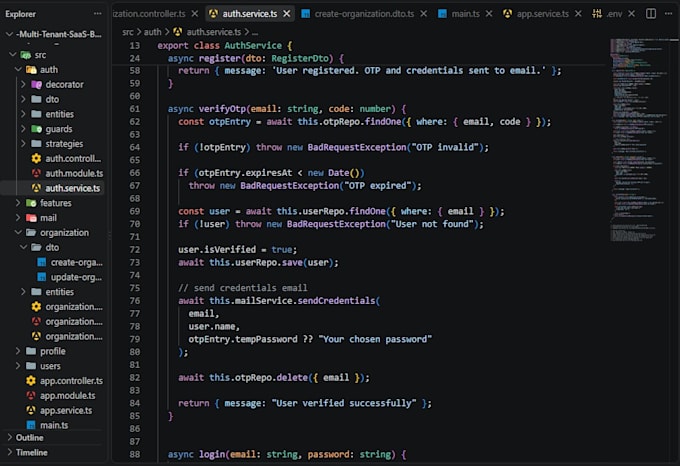This screenshot has height=466, width=680.
Task: Click the src folder icon
Action: 26,55
